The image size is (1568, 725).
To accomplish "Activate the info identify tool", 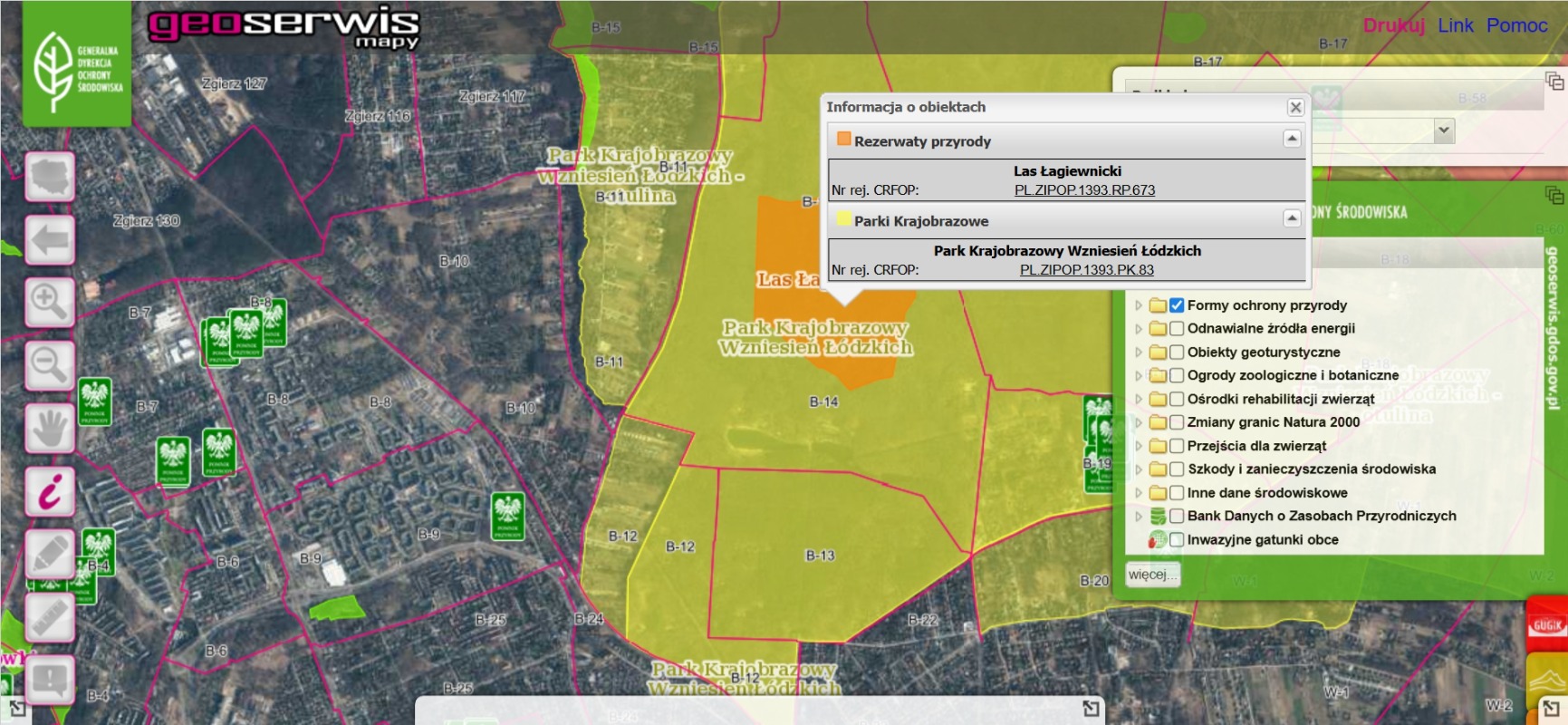I will point(50,491).
